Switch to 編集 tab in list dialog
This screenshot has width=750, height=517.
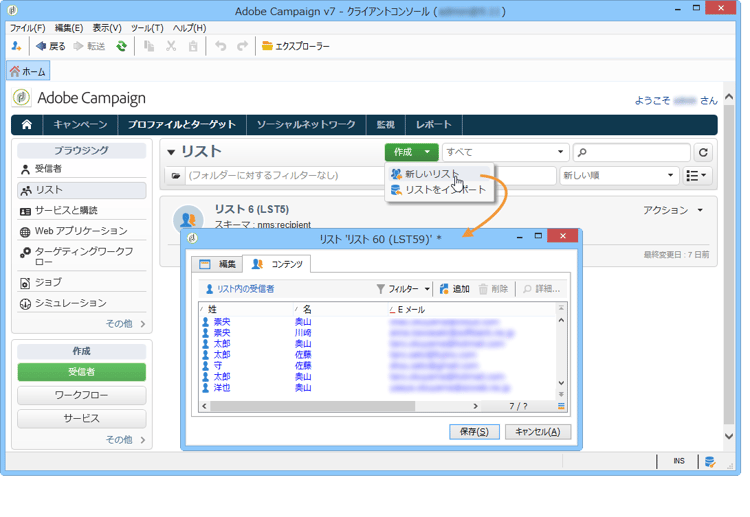[x=218, y=264]
